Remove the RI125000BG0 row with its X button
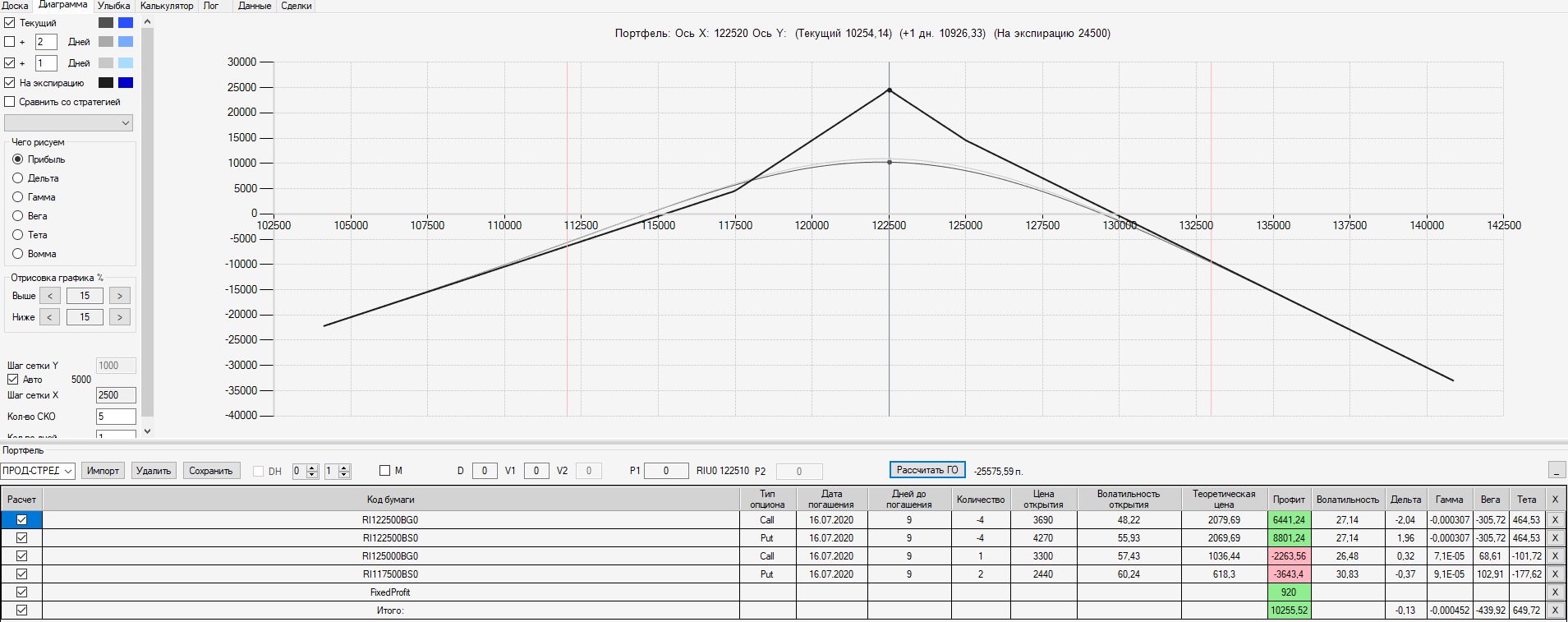Image resolution: width=1568 pixels, height=622 pixels. coord(1555,556)
